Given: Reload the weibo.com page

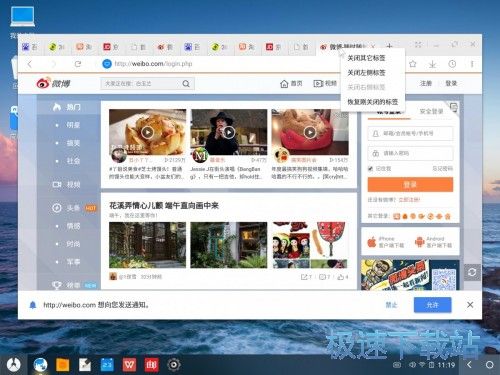Looking at the screenshot, I should click(78, 64).
